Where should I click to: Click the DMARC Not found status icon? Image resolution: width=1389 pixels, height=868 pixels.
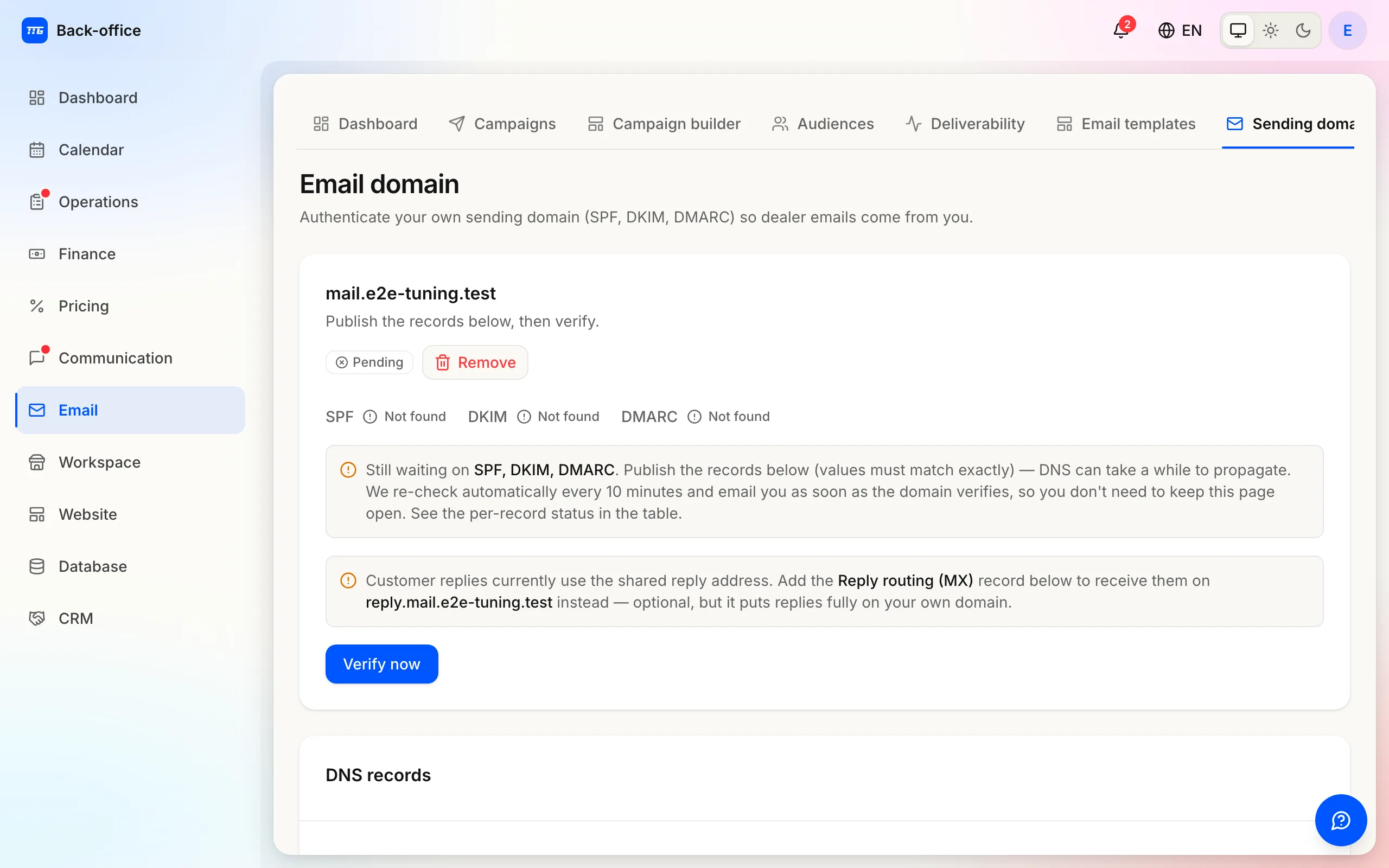tap(694, 417)
